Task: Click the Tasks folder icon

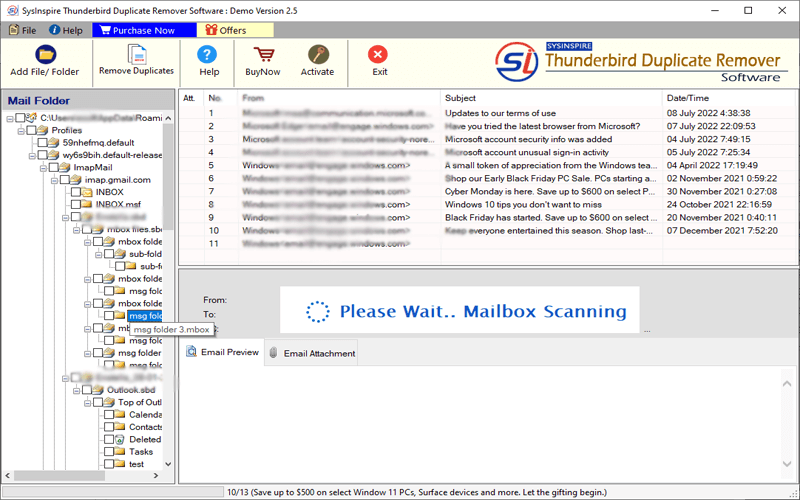Action: [x=119, y=452]
